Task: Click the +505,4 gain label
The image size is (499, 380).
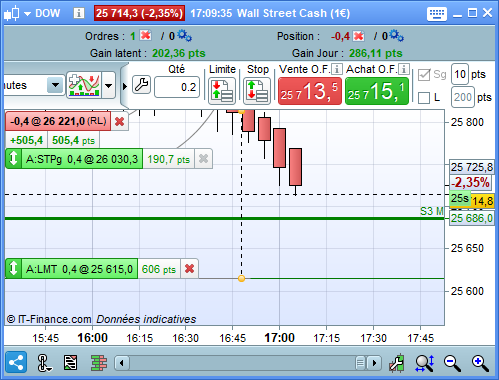Action: 27,140
